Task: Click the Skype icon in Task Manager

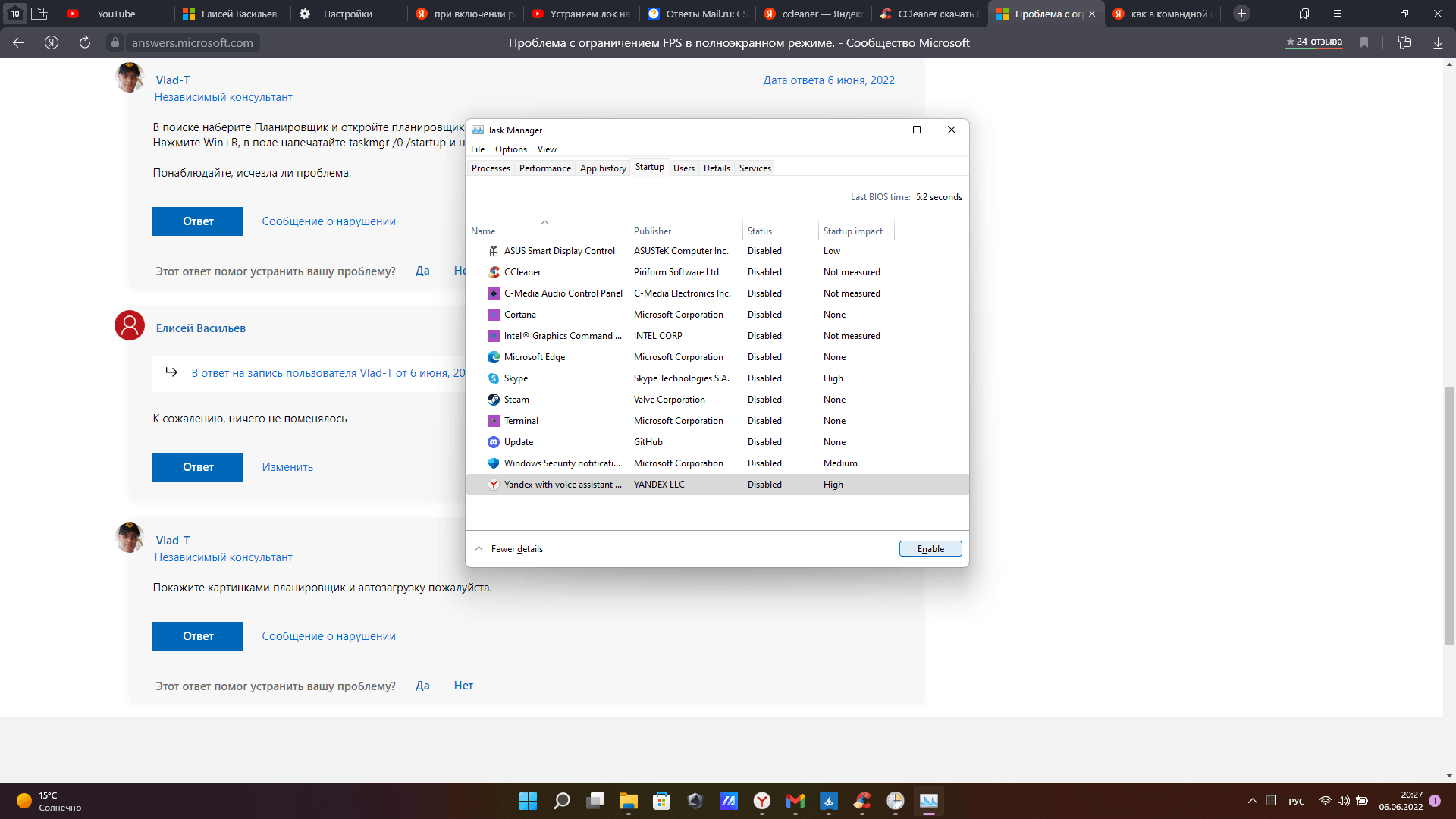Action: [x=494, y=378]
